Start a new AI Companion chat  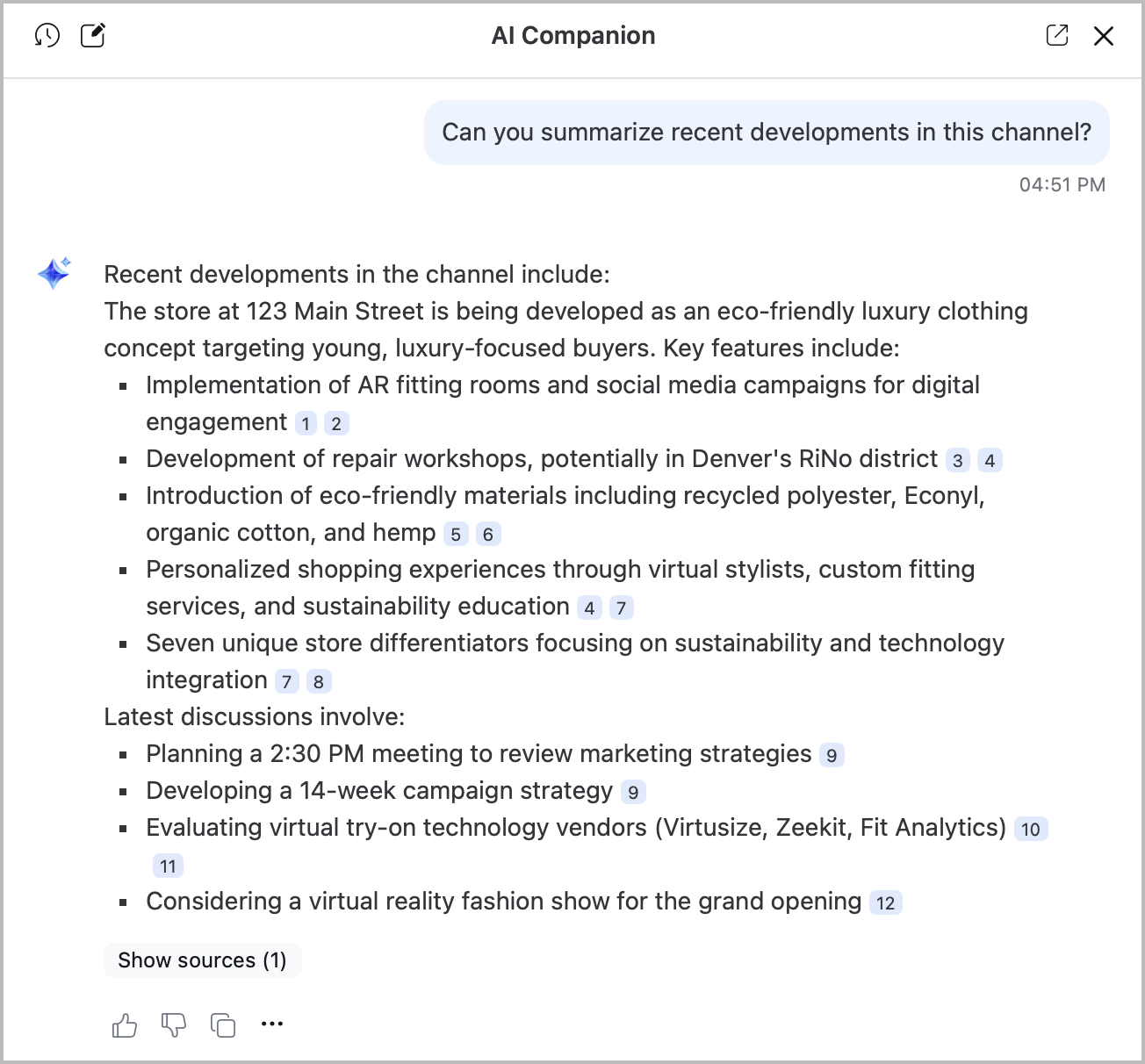(x=92, y=34)
